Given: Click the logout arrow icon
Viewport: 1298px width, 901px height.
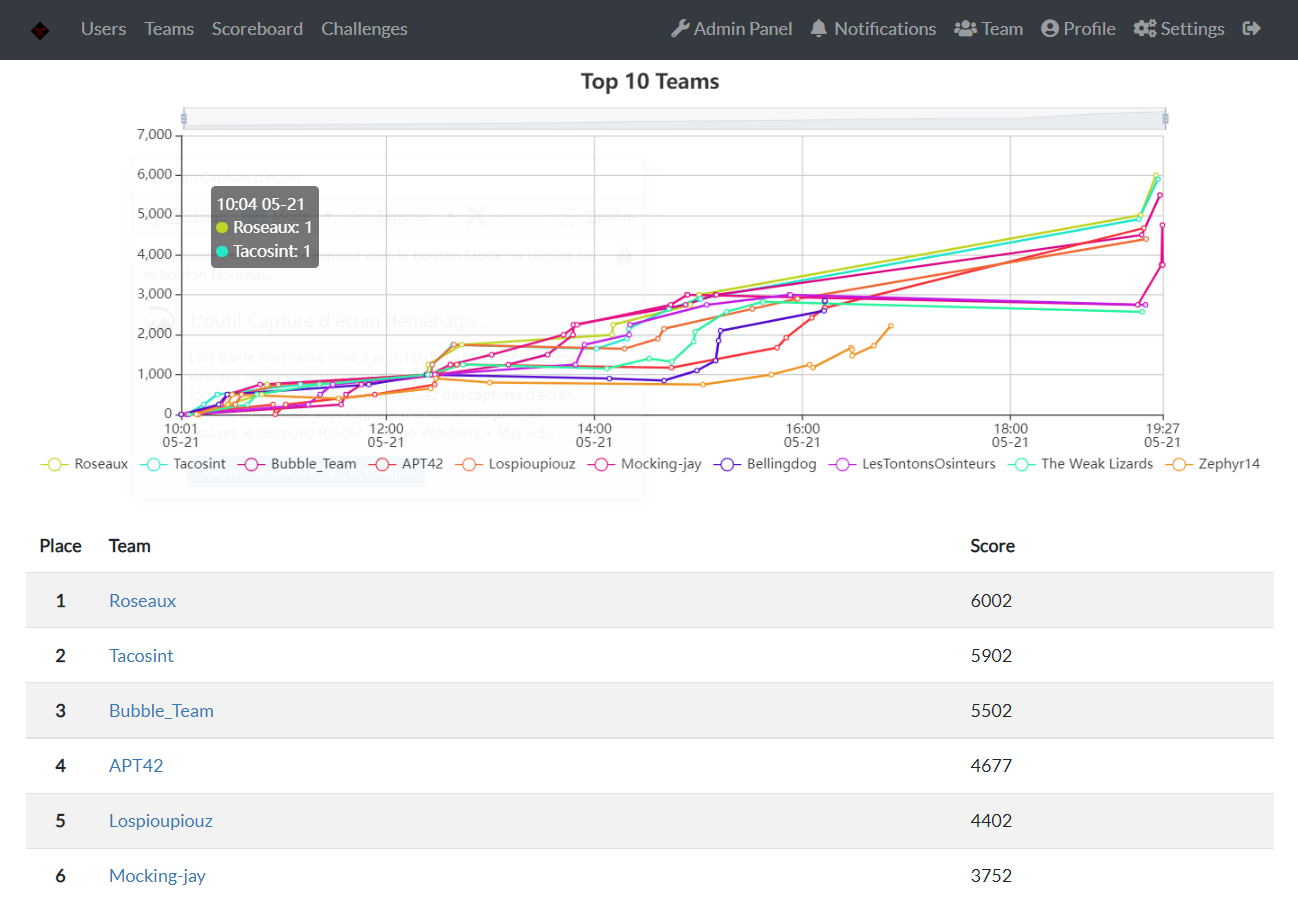Looking at the screenshot, I should click(x=1251, y=29).
